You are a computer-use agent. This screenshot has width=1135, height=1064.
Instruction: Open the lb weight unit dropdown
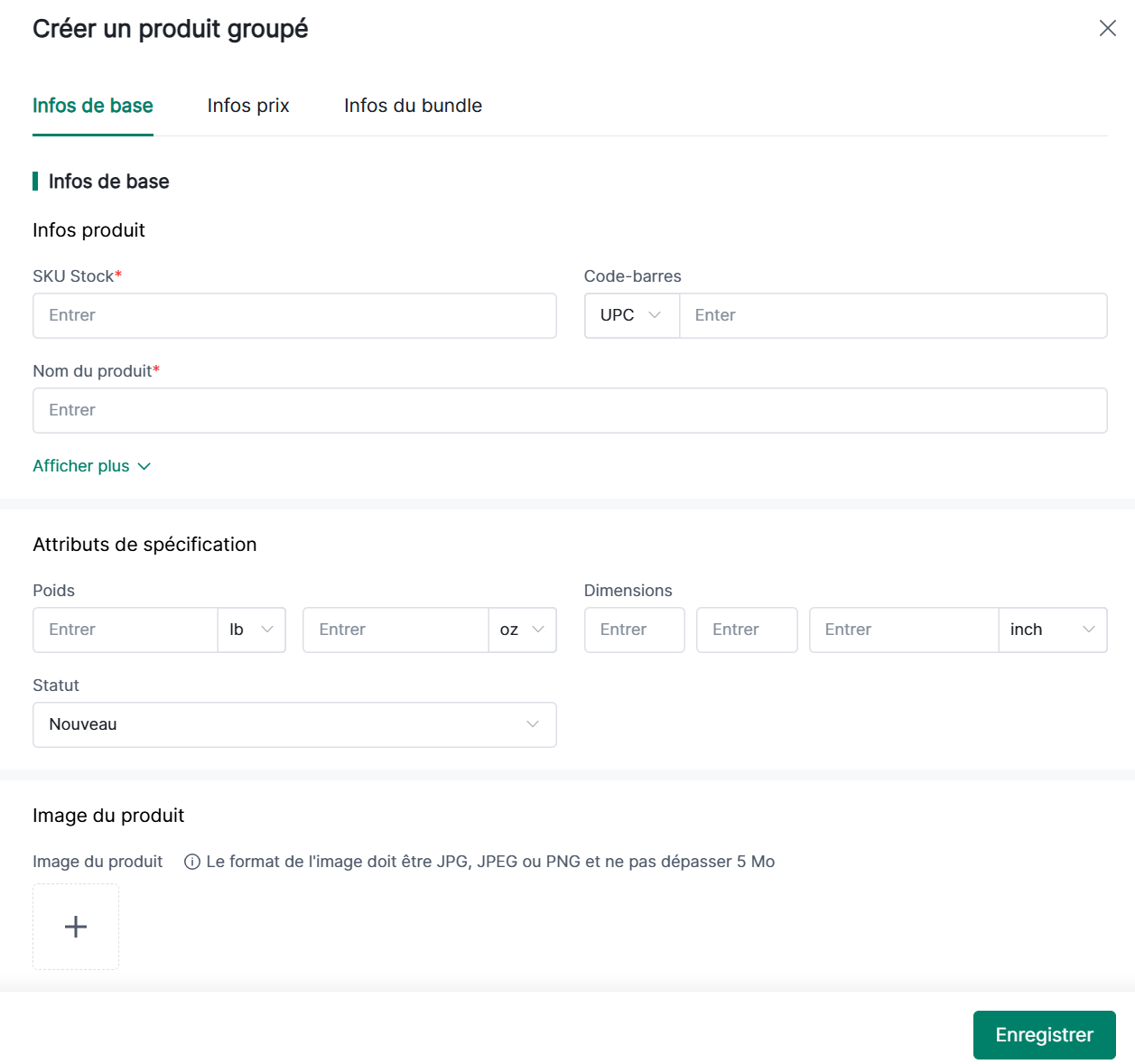pyautogui.click(x=251, y=630)
